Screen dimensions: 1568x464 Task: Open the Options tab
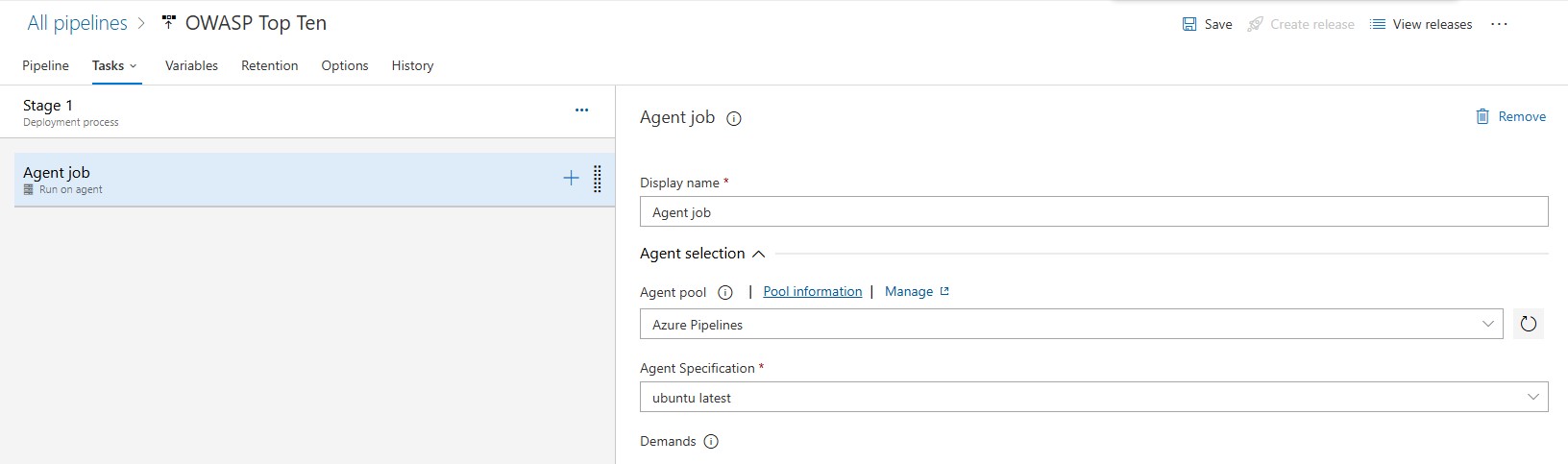[345, 65]
